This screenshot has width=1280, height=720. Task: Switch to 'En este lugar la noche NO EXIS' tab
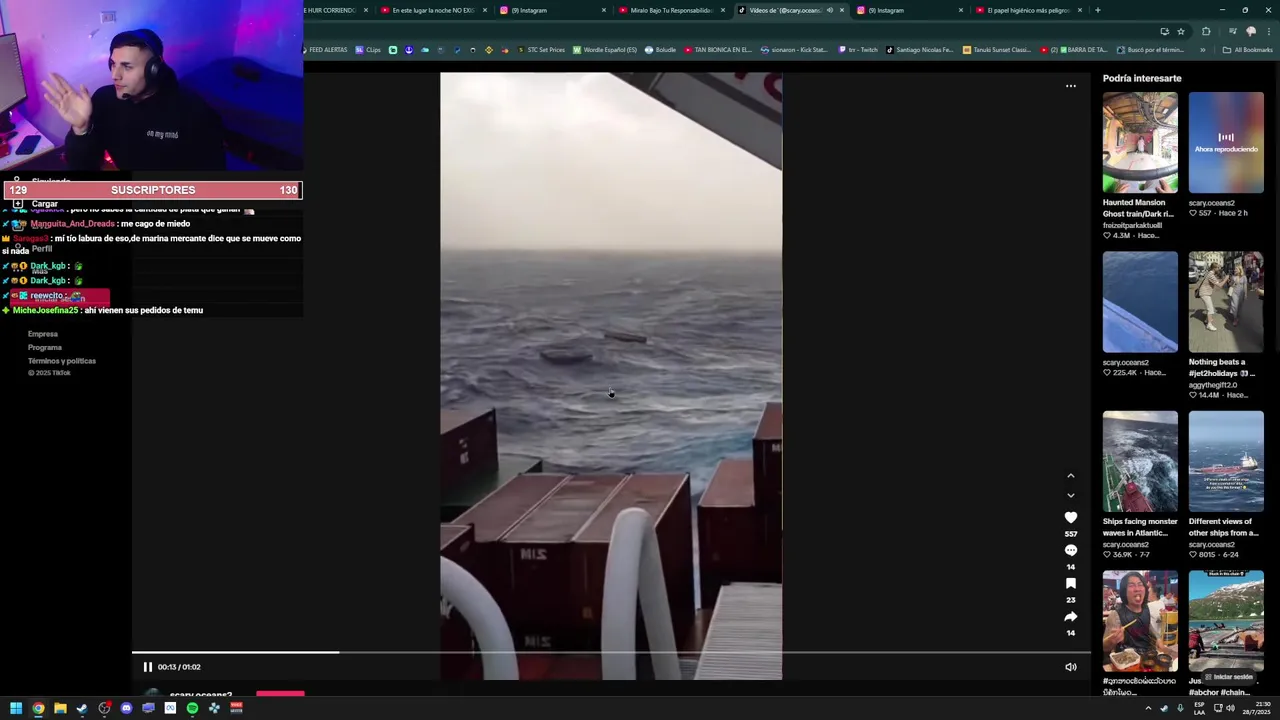433,10
